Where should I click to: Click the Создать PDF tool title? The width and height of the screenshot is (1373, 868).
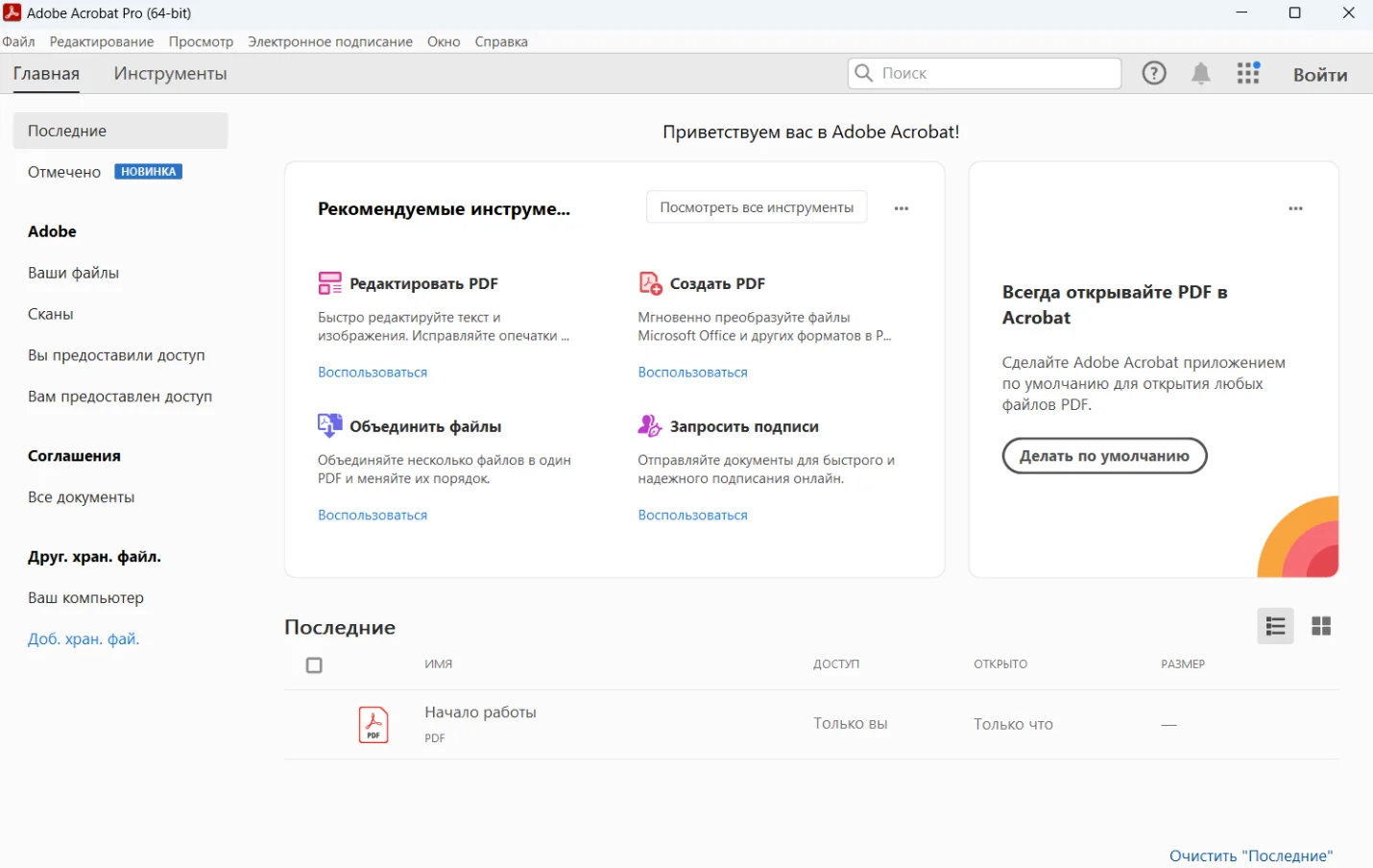717,283
